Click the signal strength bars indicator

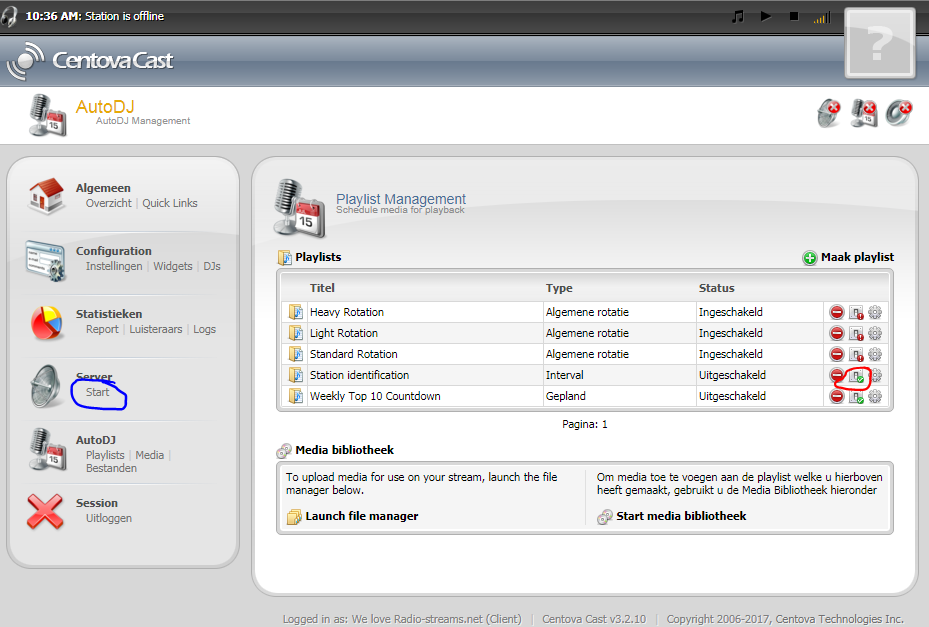[821, 17]
